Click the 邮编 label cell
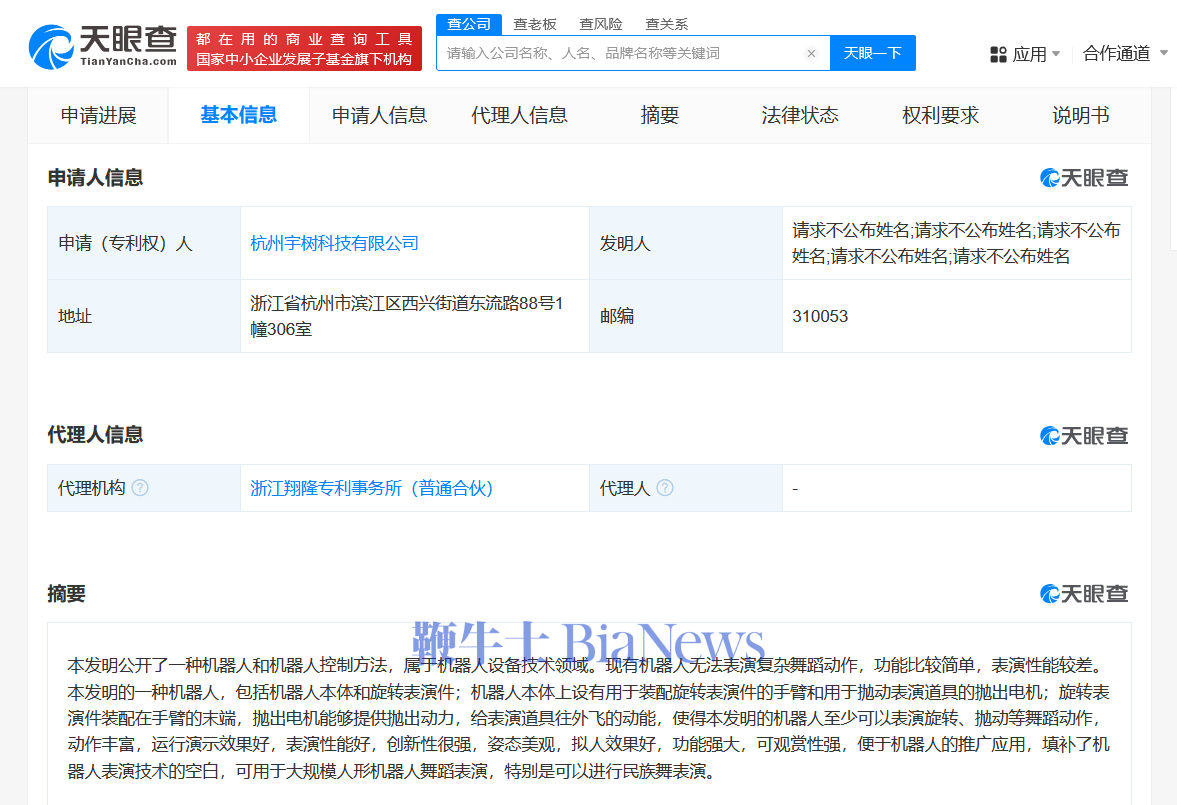Image resolution: width=1177 pixels, height=805 pixels. [685, 316]
